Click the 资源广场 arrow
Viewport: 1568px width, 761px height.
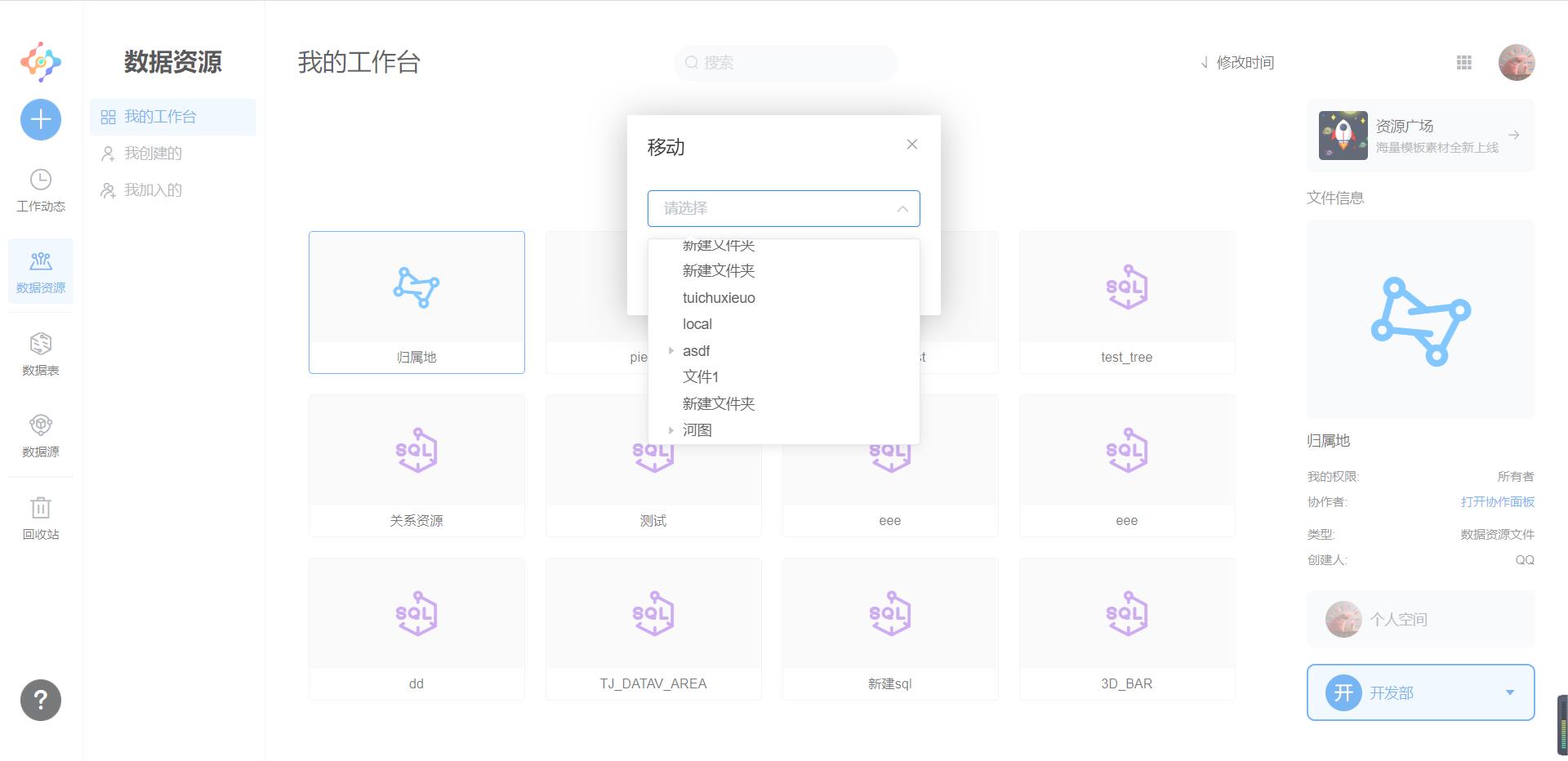click(x=1514, y=136)
